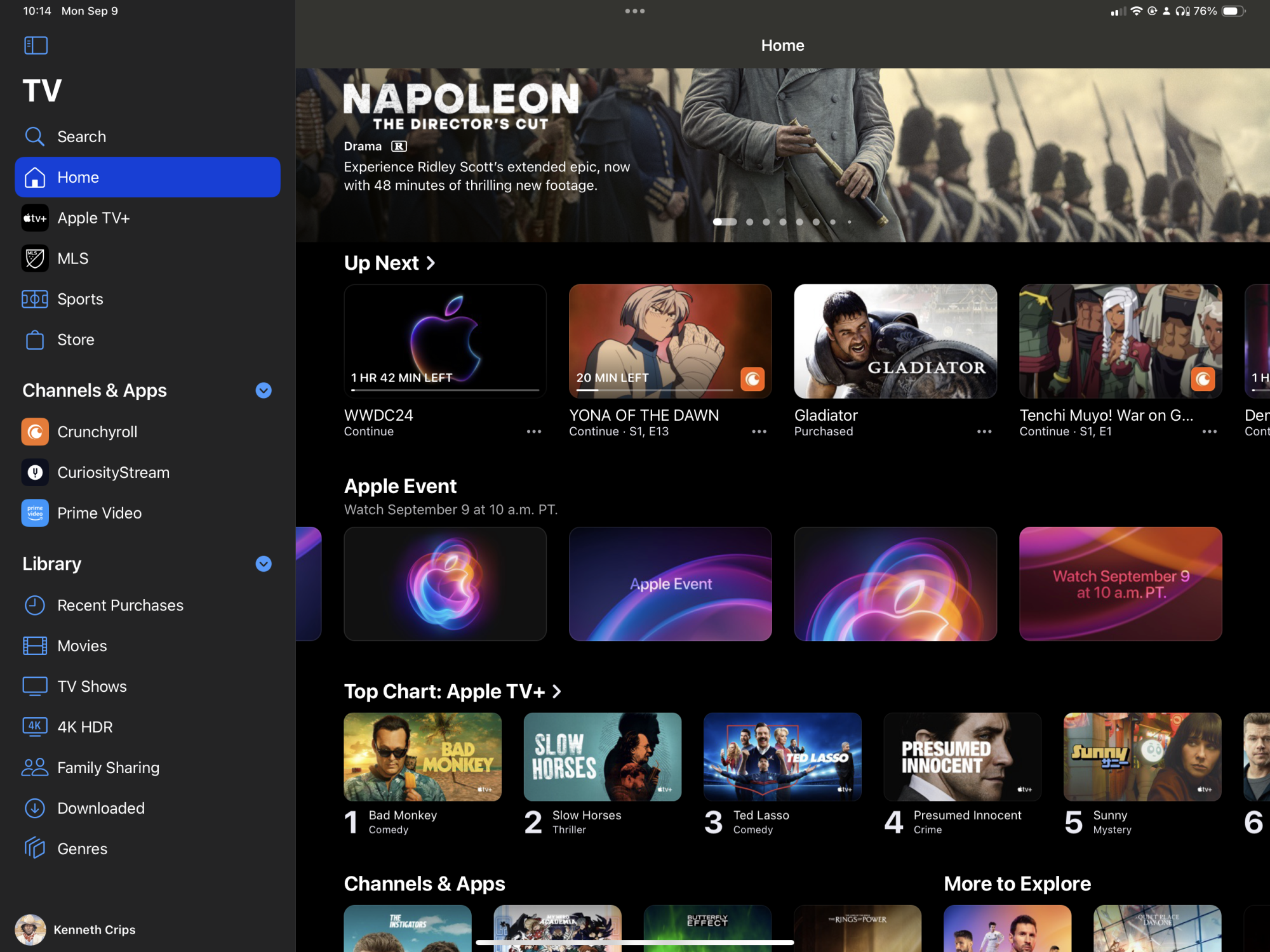Open the 4K HDR badge icon
1270x952 pixels.
coord(34,727)
